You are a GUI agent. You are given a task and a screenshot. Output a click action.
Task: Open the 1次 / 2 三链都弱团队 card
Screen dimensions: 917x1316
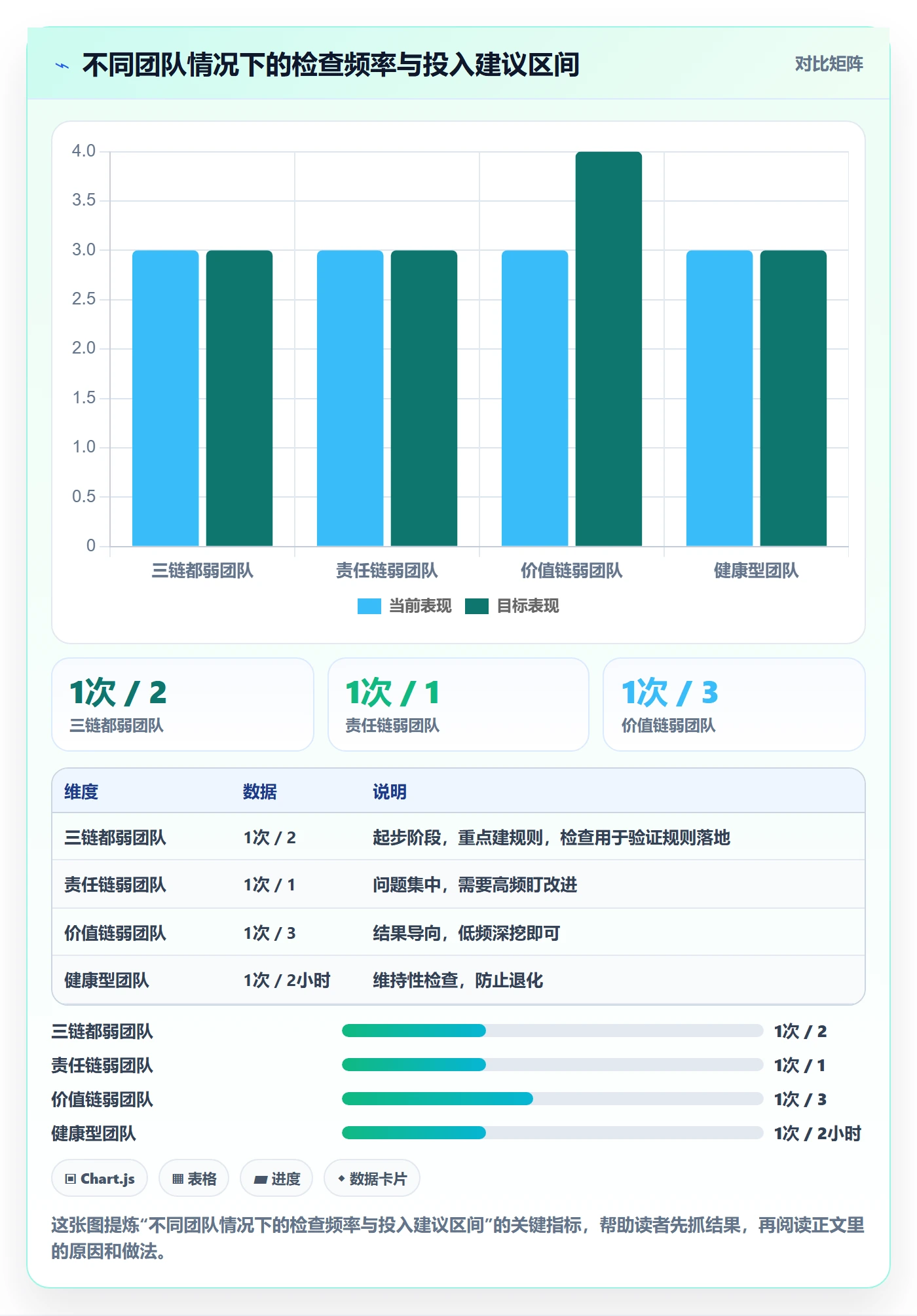pos(183,704)
